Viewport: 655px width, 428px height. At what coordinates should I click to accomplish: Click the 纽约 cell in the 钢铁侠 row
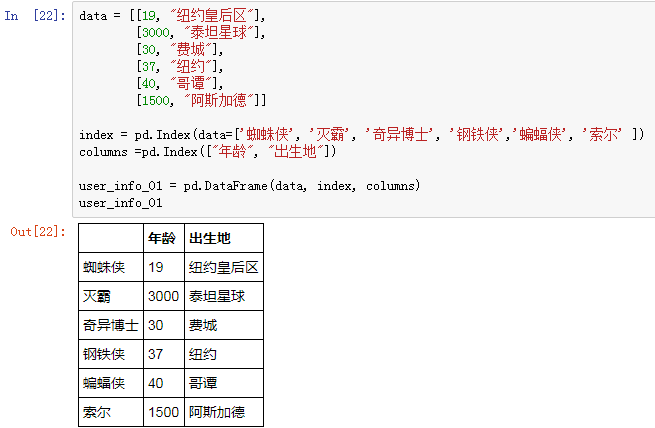pyautogui.click(x=224, y=354)
